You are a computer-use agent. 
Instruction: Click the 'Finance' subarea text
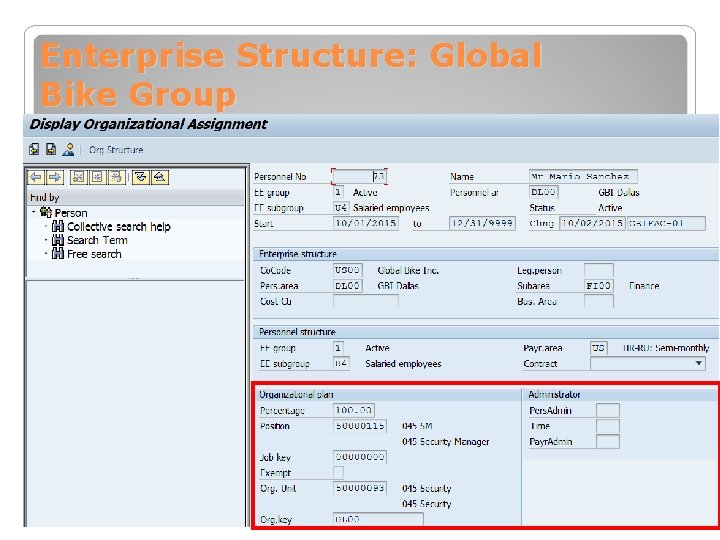[x=644, y=286]
